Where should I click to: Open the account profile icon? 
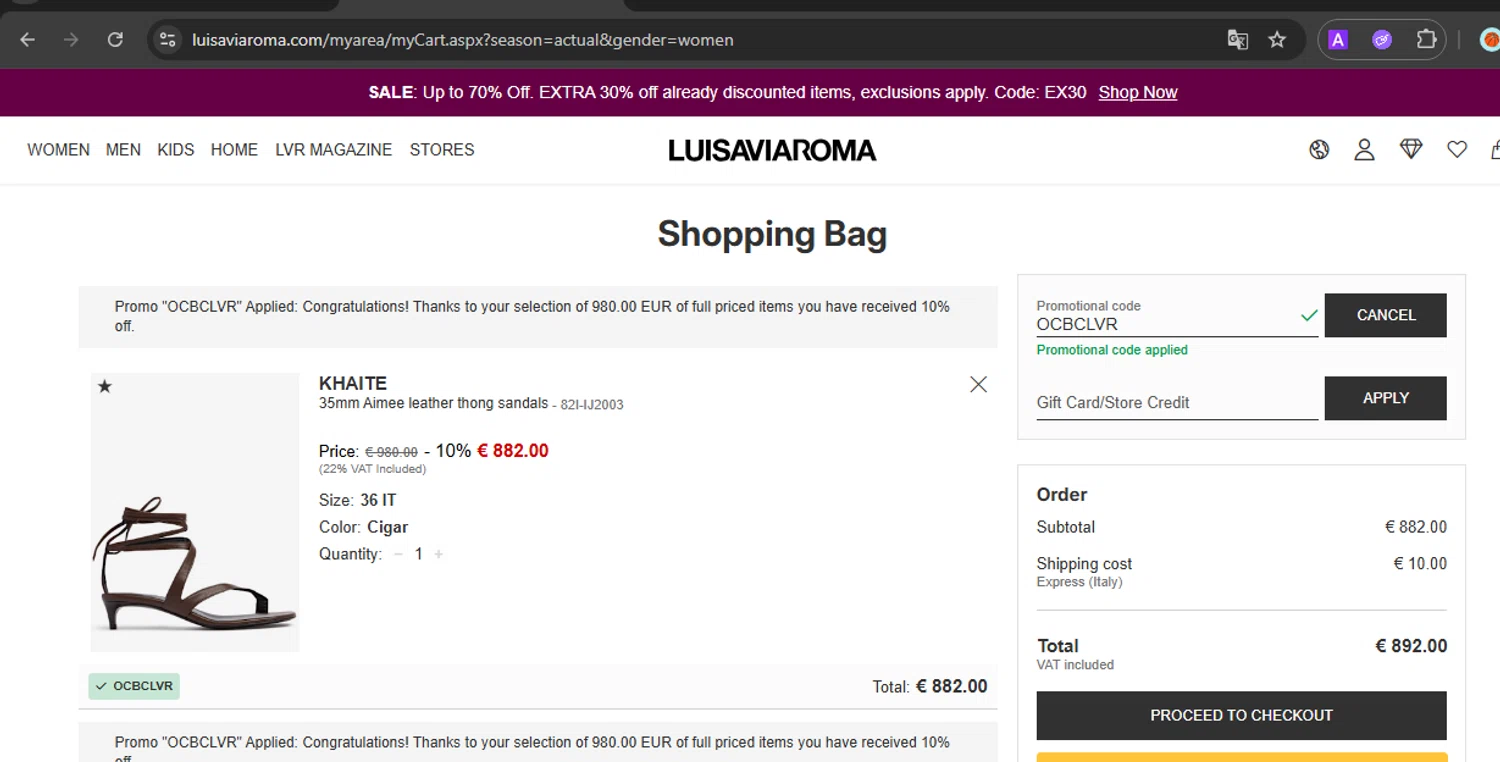coord(1364,150)
